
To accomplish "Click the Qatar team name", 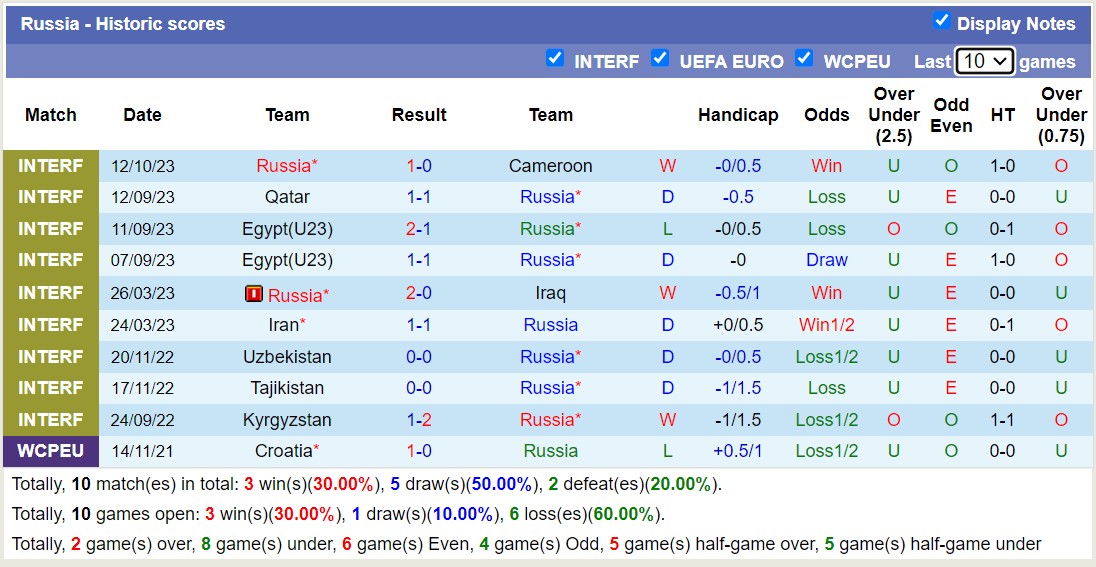I will [287, 197].
